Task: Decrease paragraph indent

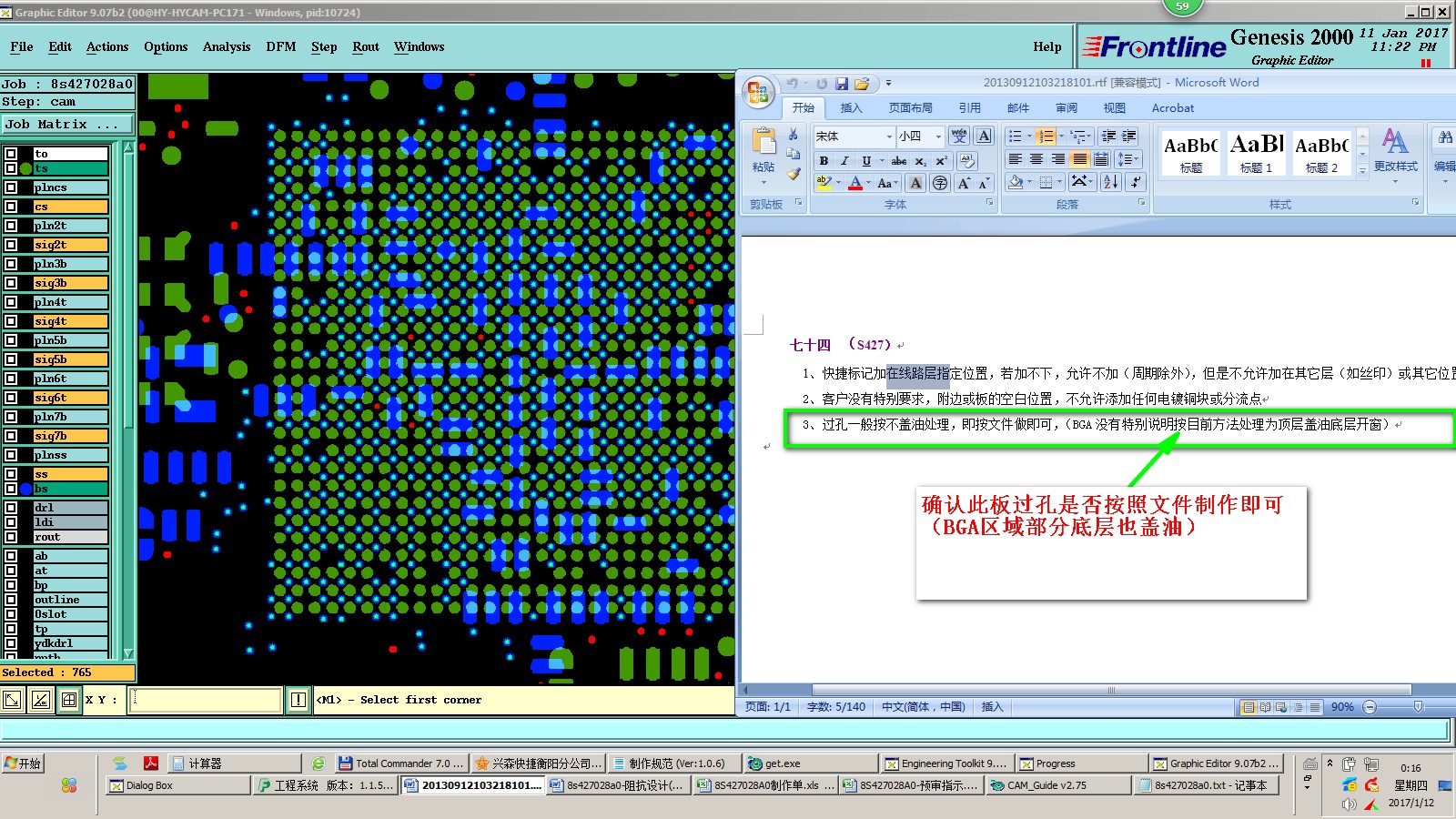Action: point(1108,136)
